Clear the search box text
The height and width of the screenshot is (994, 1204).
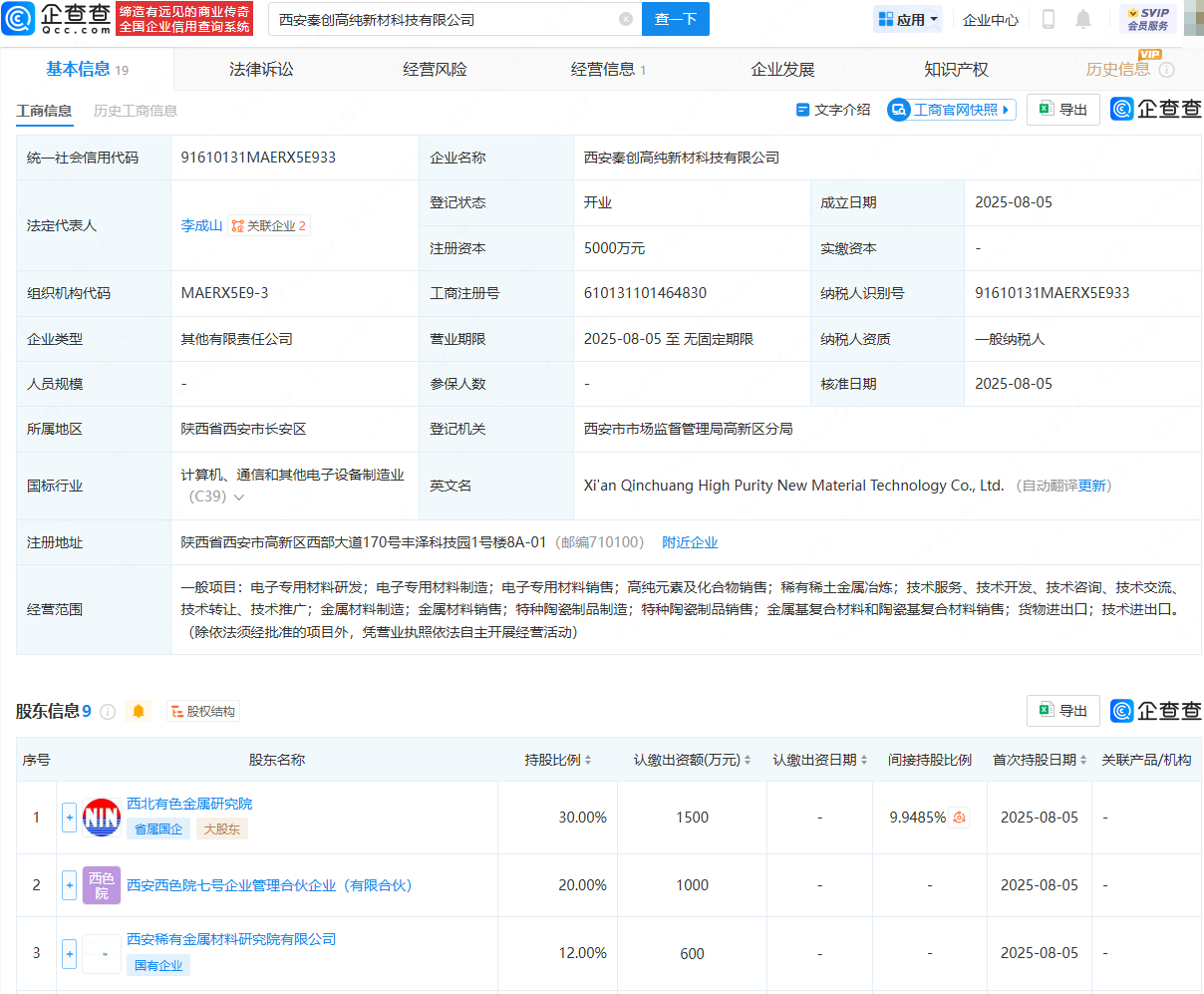coord(626,19)
